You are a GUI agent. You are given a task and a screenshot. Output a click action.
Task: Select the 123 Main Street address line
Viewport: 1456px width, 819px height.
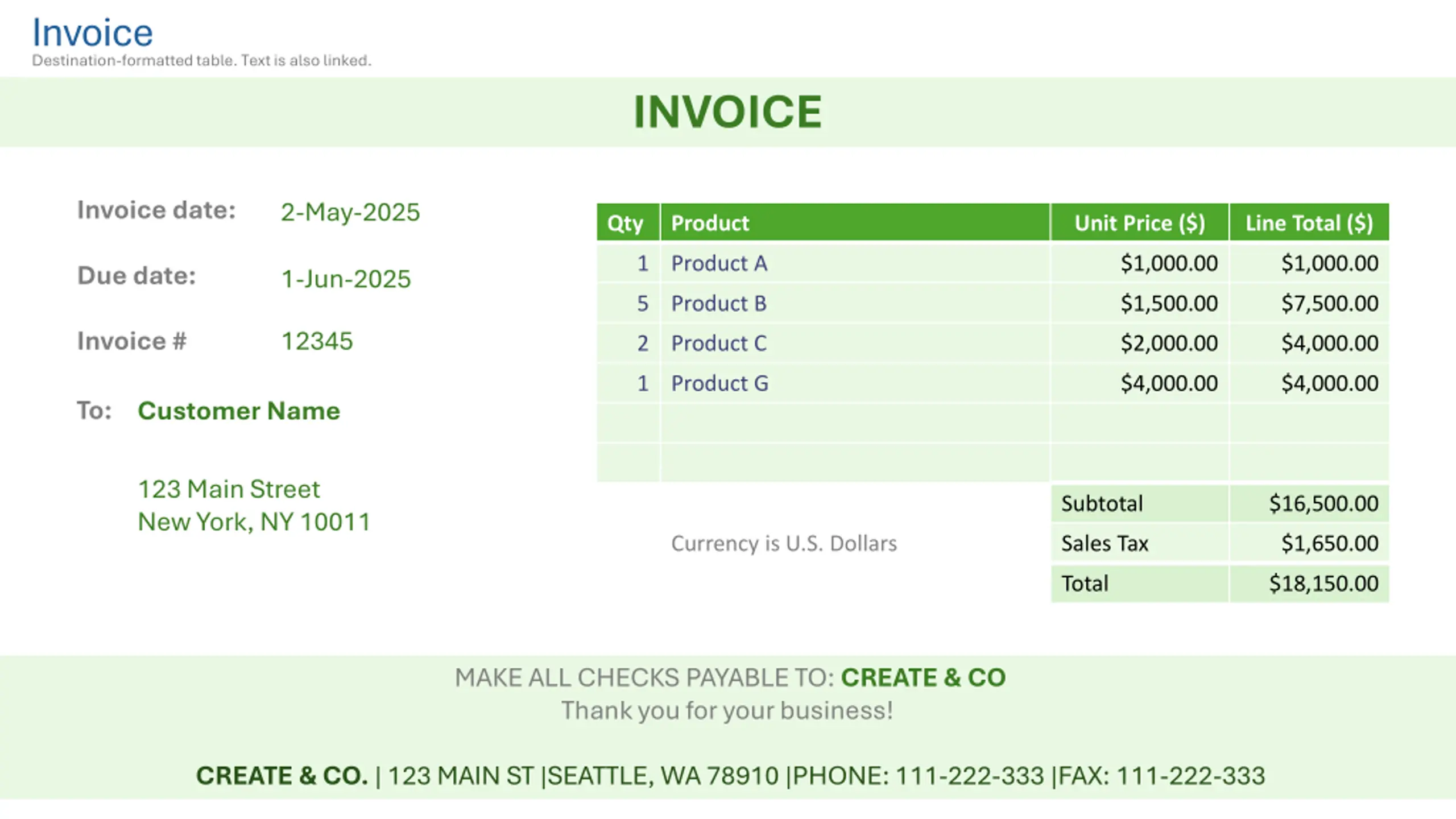[229, 489]
